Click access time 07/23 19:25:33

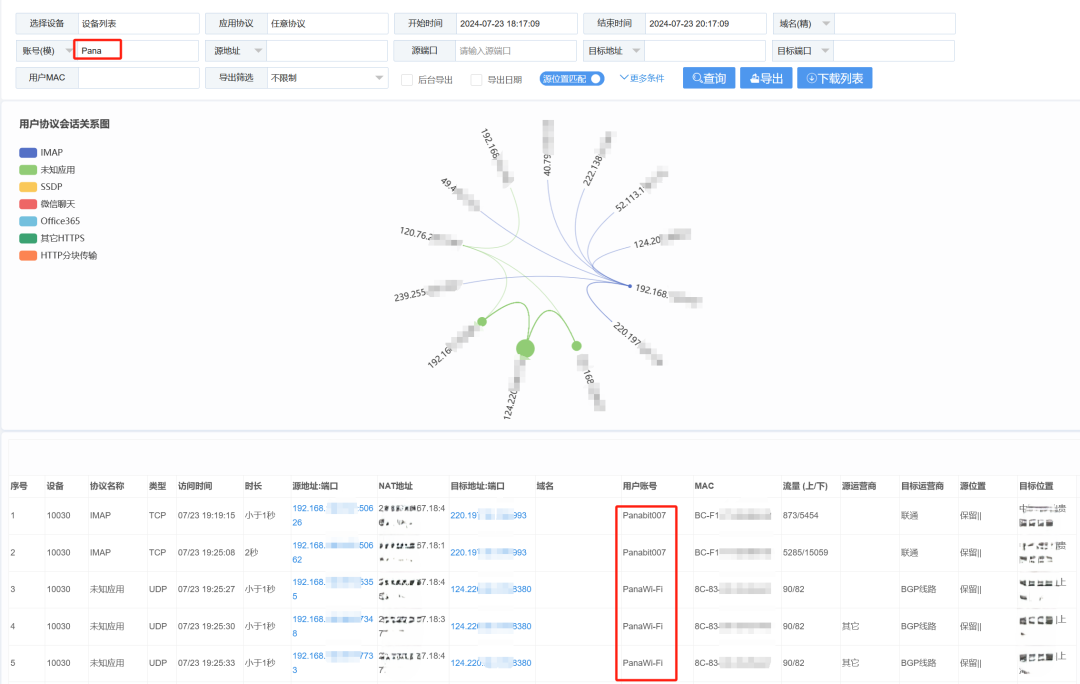207,663
